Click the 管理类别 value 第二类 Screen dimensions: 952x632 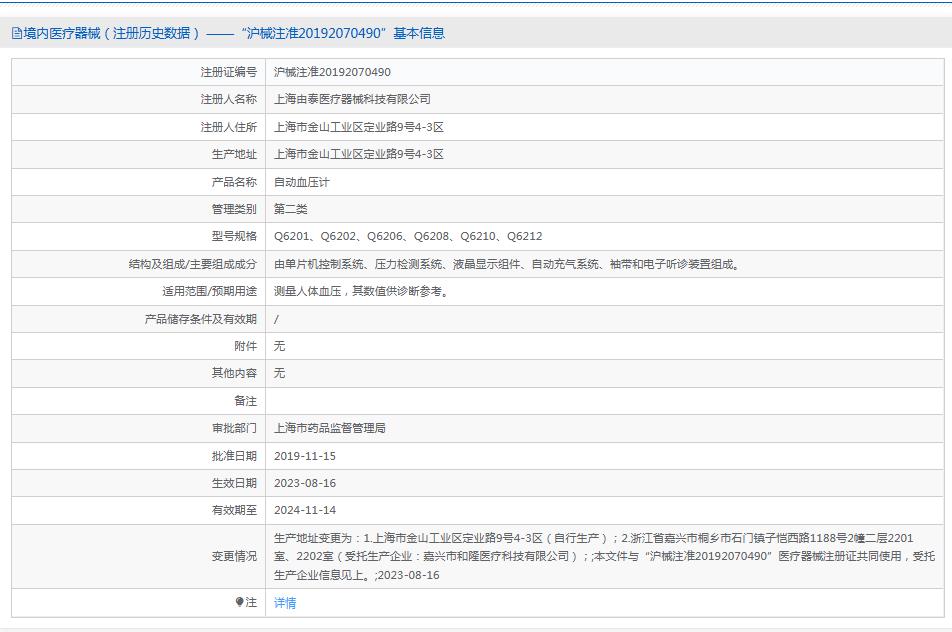click(x=290, y=209)
